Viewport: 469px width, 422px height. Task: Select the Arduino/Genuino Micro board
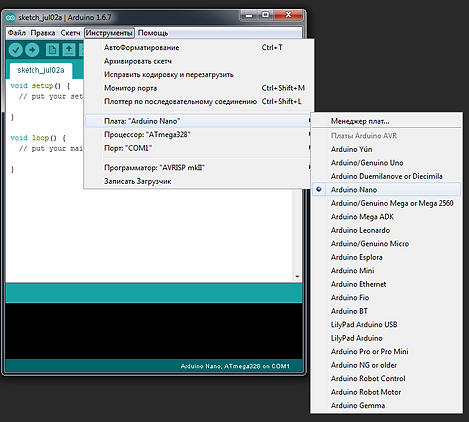tap(386, 244)
